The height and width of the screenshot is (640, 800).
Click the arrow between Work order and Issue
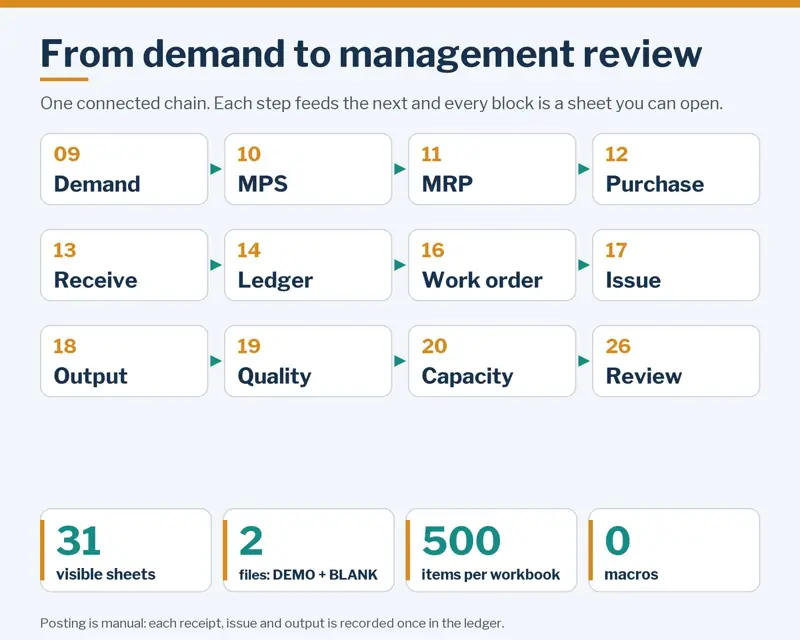584,265
